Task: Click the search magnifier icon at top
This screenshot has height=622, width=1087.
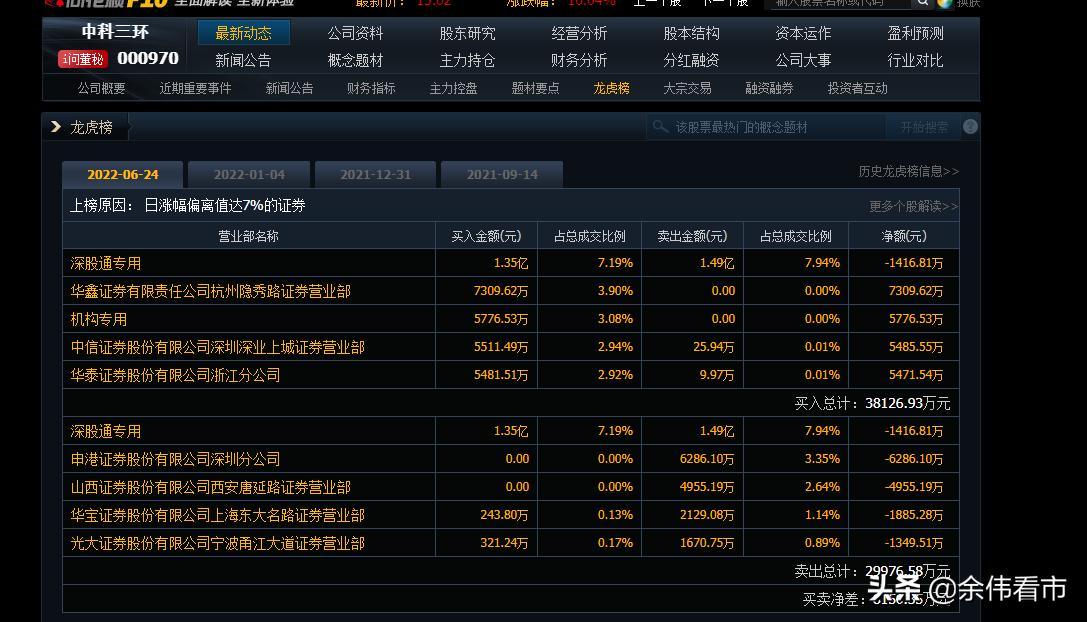Action: point(923,3)
